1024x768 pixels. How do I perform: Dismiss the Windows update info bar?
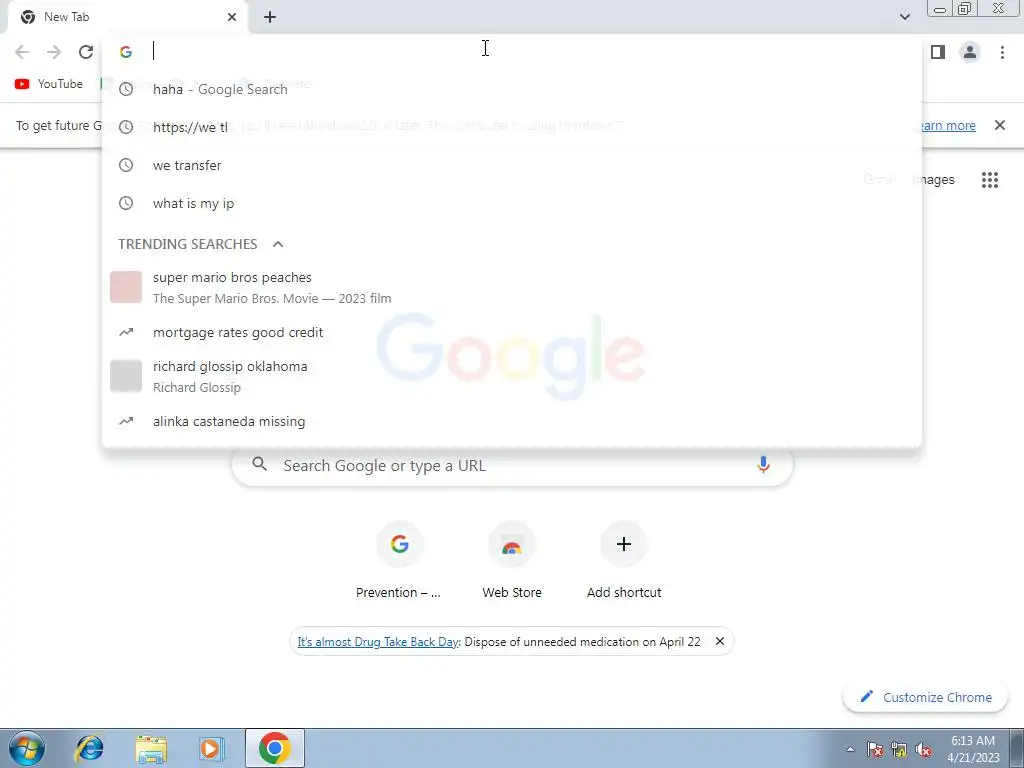[999, 125]
